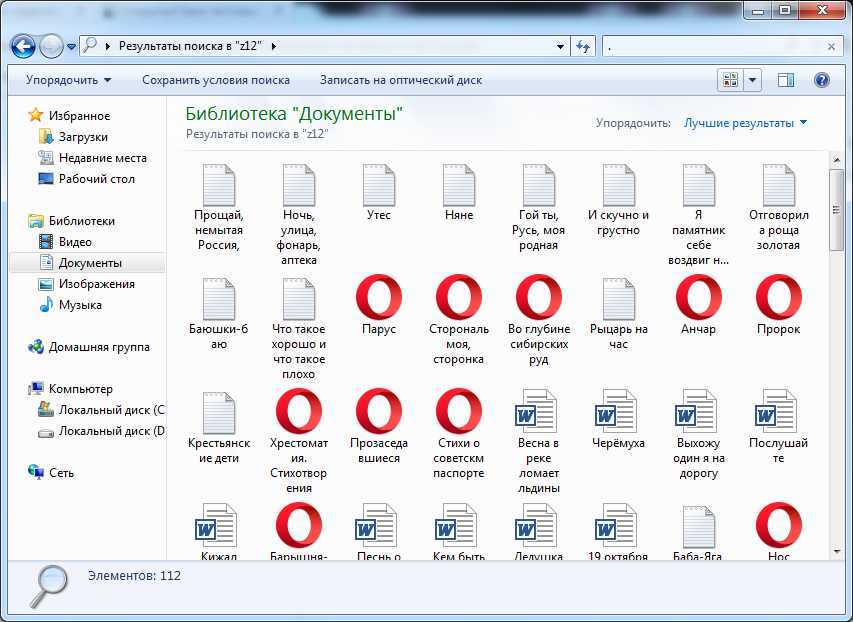Image resolution: width=853 pixels, height=622 pixels.
Task: Click the scrollbar down arrow in the file list
Action: pos(837,552)
